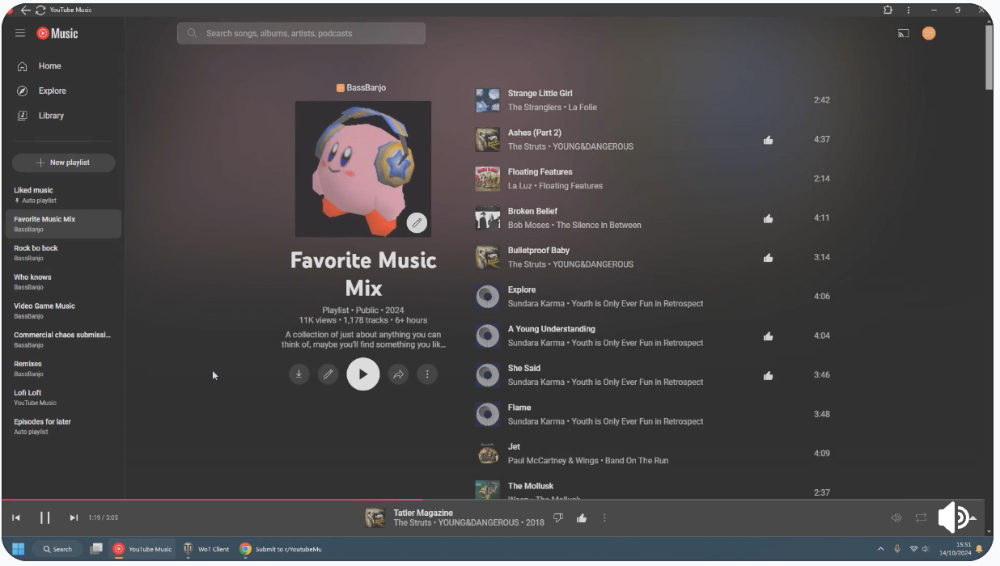Skip to the previous track
The height and width of the screenshot is (566, 1000).
click(16, 518)
